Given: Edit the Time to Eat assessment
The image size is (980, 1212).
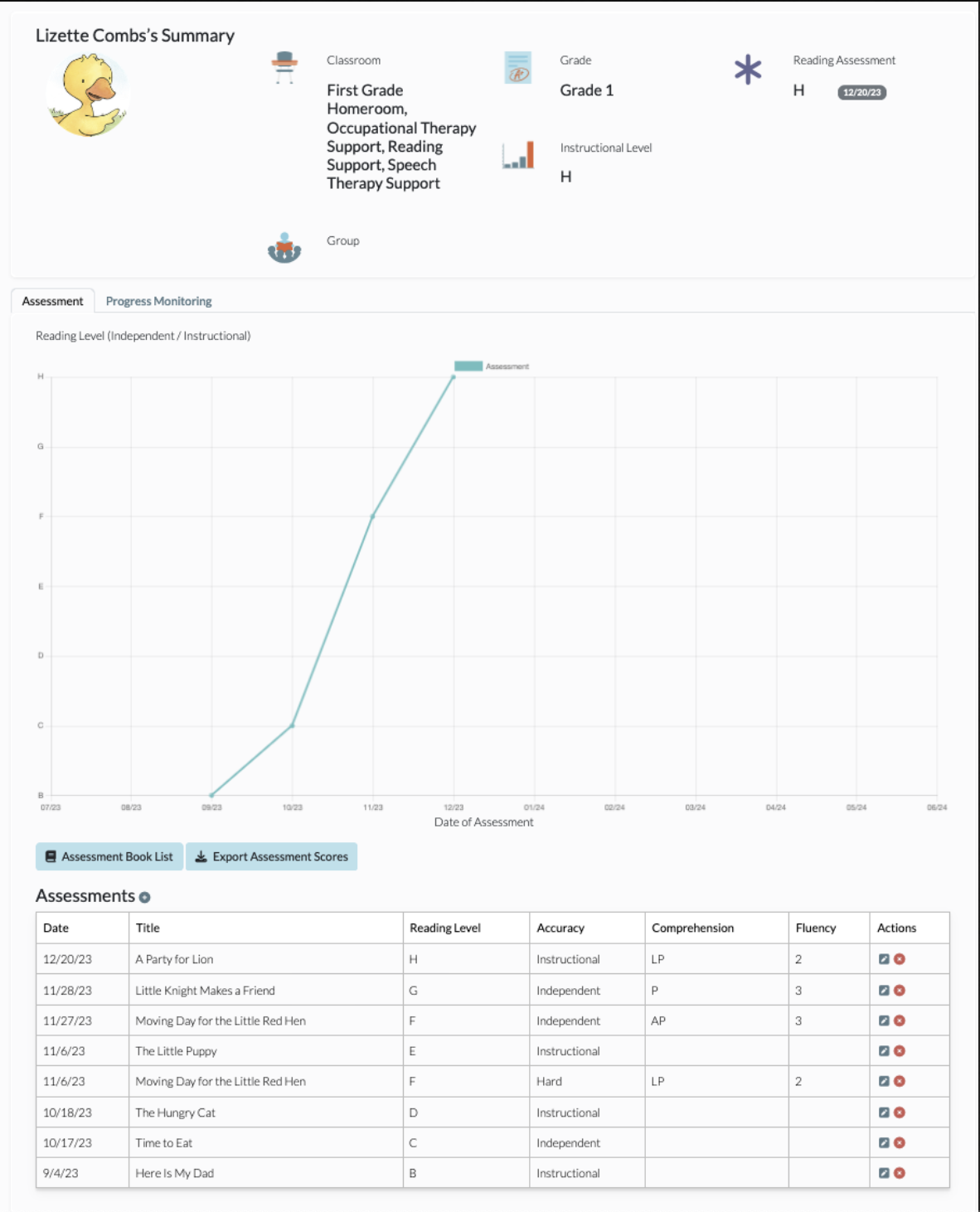Looking at the screenshot, I should point(884,1142).
